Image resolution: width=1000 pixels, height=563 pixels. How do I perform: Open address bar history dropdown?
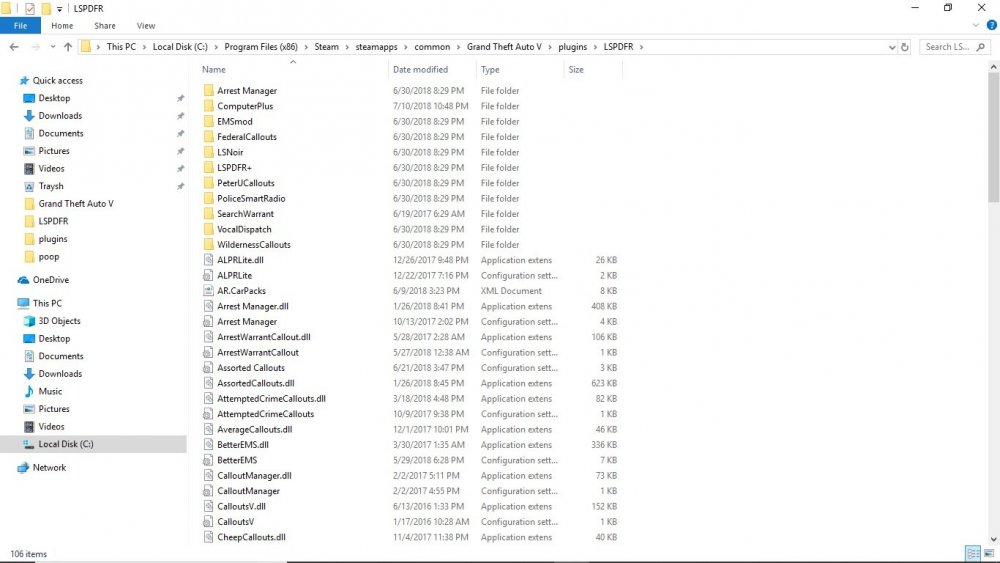(x=892, y=47)
